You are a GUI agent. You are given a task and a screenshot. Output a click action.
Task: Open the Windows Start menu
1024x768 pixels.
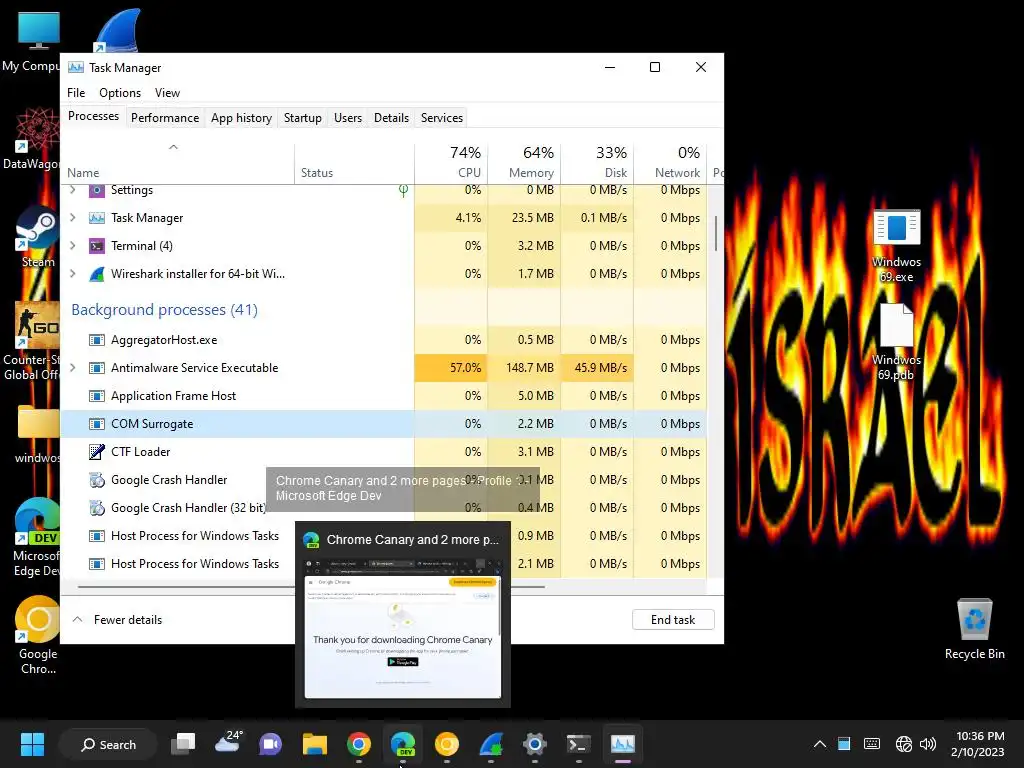(32, 744)
